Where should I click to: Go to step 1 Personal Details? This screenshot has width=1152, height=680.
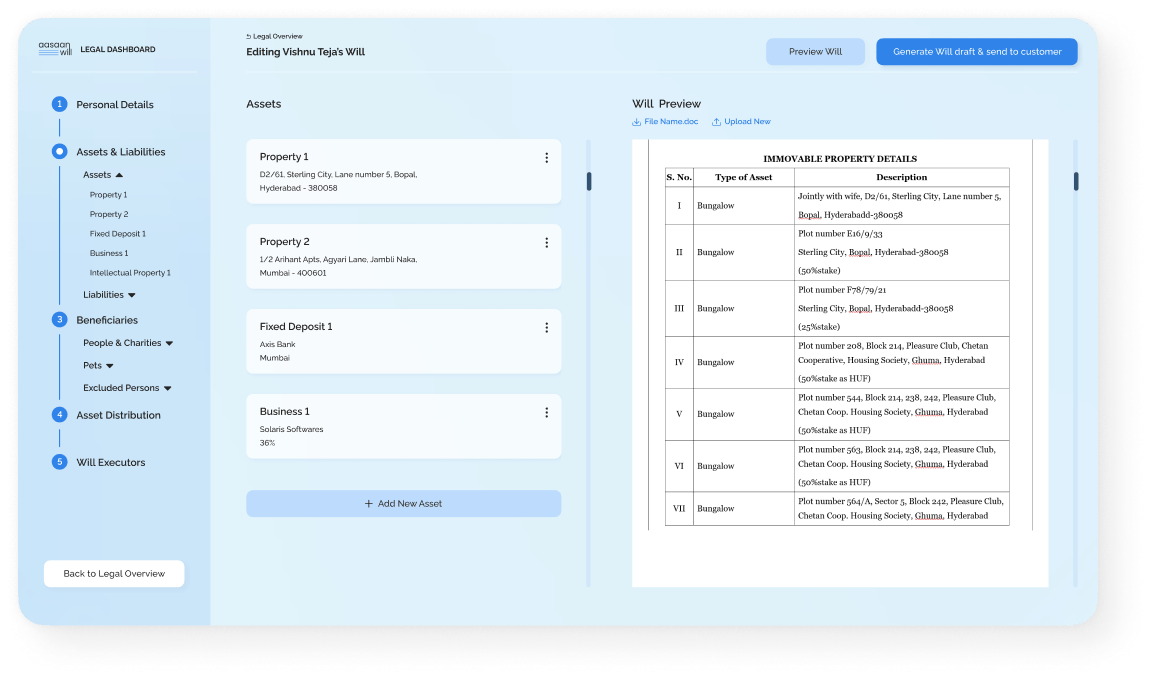pos(114,105)
